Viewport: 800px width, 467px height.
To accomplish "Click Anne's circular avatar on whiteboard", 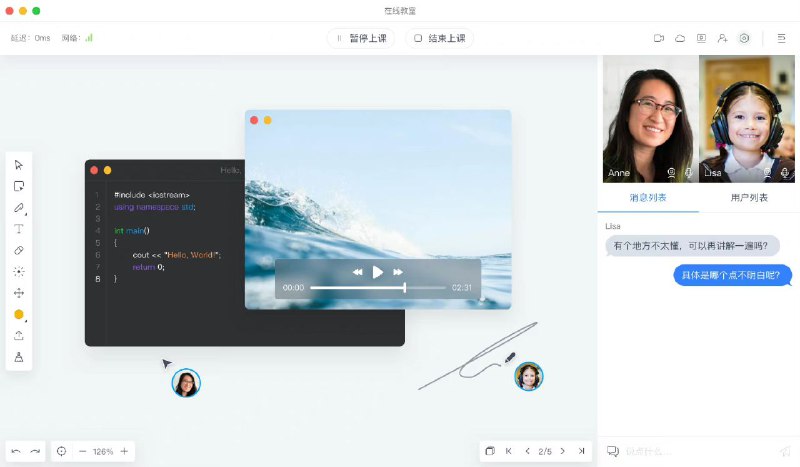I will click(x=186, y=383).
